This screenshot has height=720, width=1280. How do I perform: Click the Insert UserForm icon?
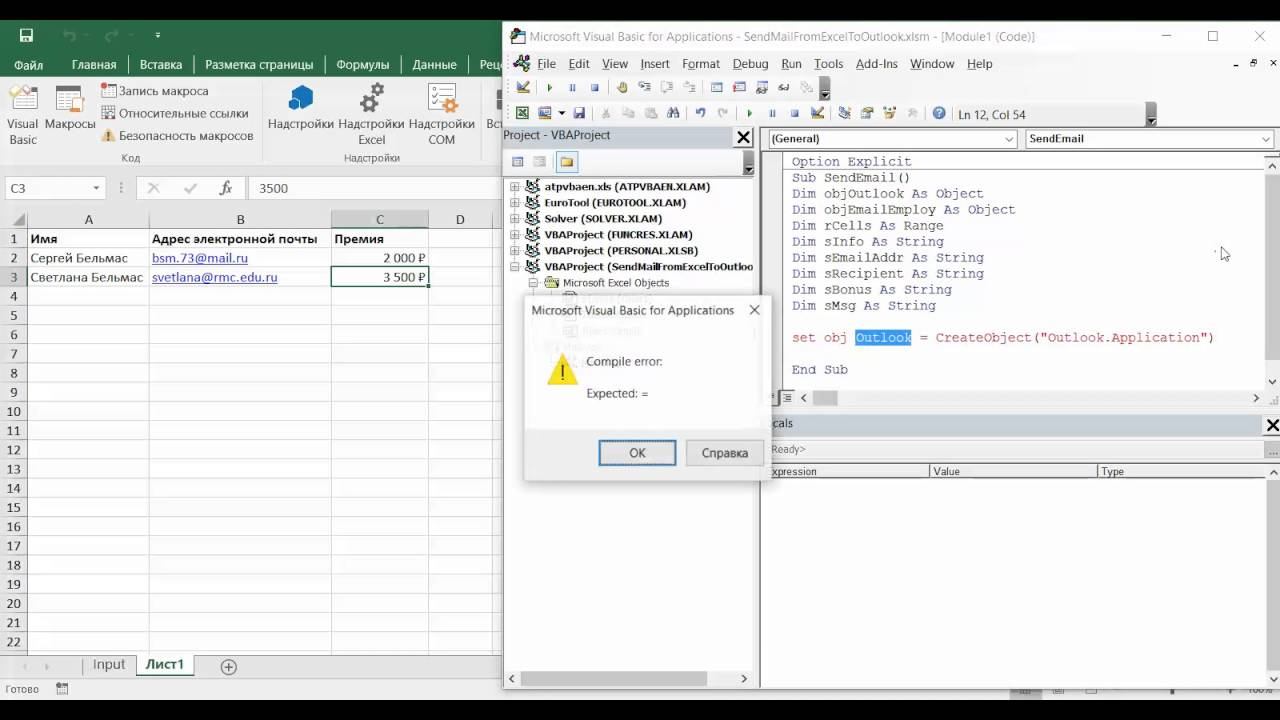544,113
